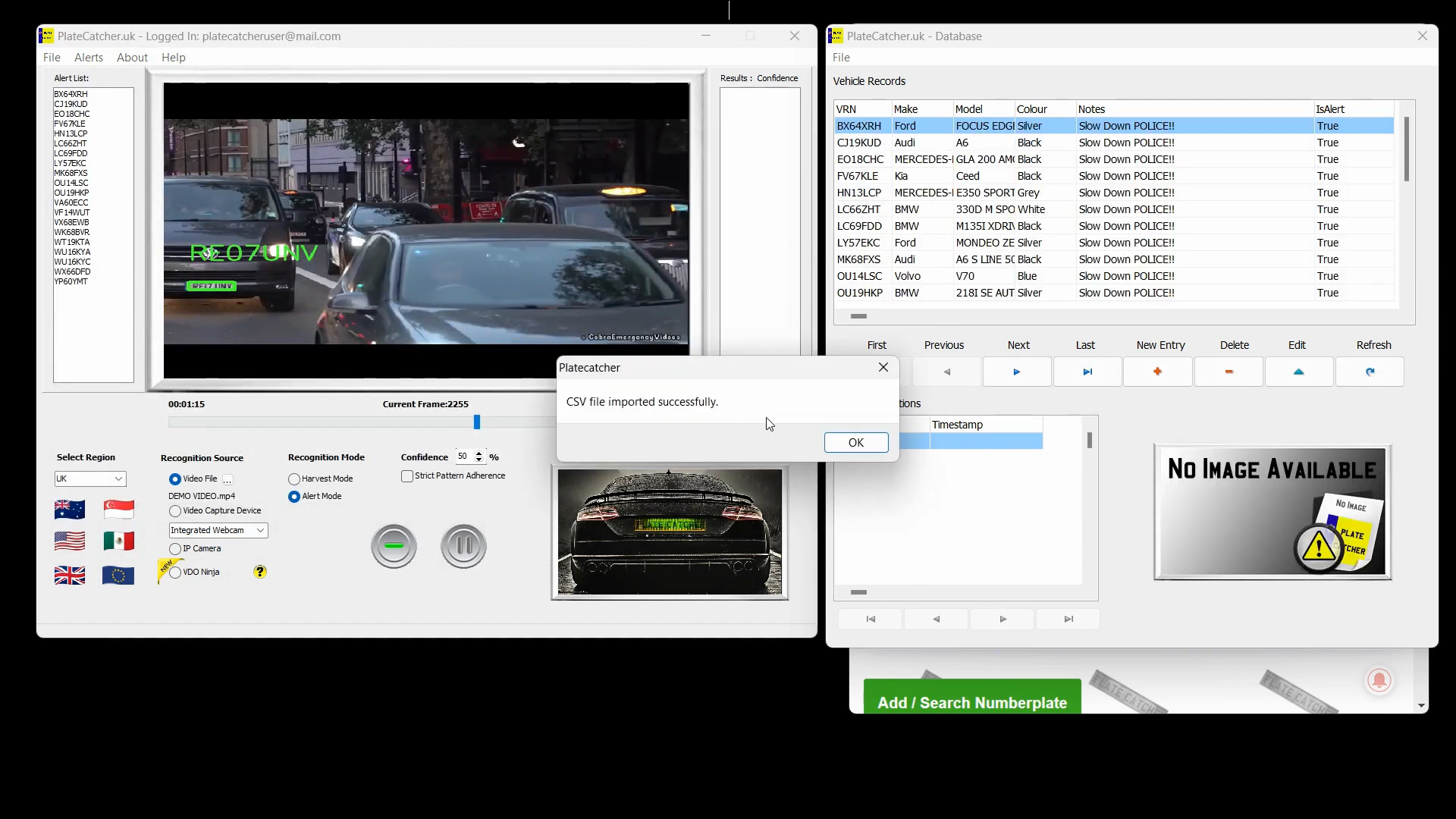Viewport: 1456px width, 819px height.
Task: Click the Colour column header
Action: point(1045,109)
